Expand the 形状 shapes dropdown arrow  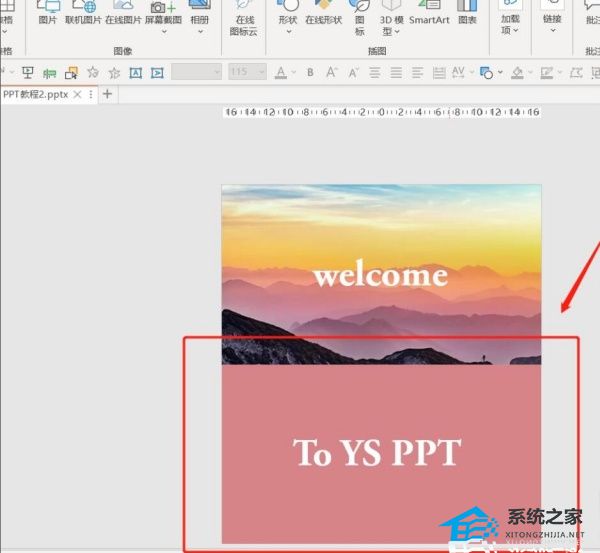tap(289, 32)
